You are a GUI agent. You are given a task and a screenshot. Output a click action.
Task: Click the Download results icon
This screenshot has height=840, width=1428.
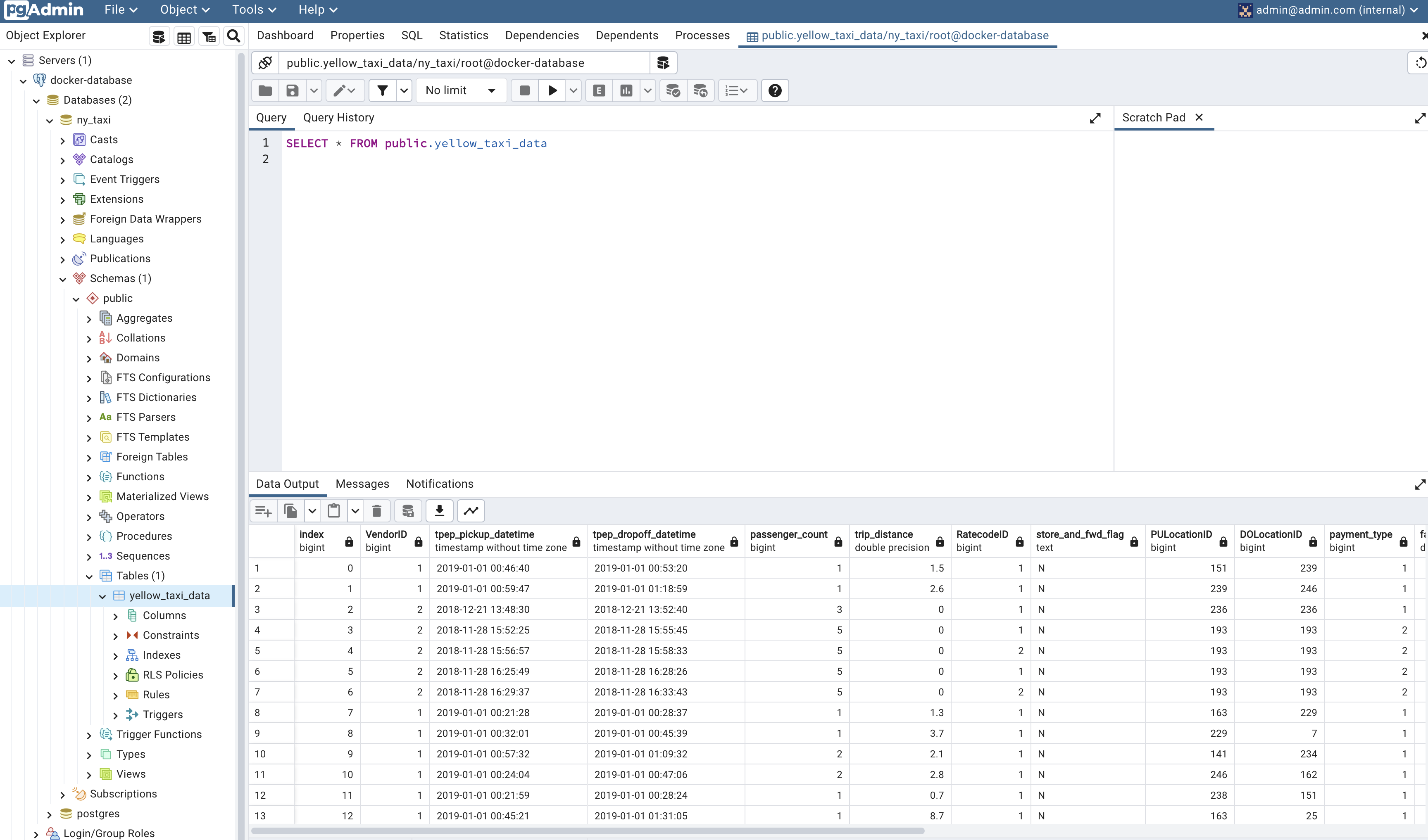pos(439,511)
